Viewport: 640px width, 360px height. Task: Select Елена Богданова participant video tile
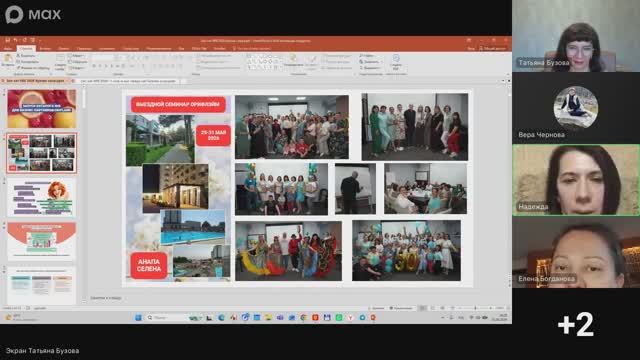(576, 252)
